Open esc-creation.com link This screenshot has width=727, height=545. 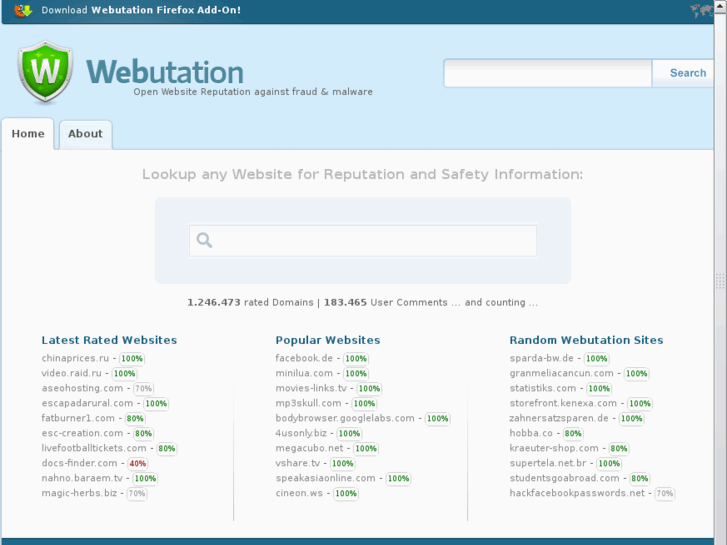point(82,433)
